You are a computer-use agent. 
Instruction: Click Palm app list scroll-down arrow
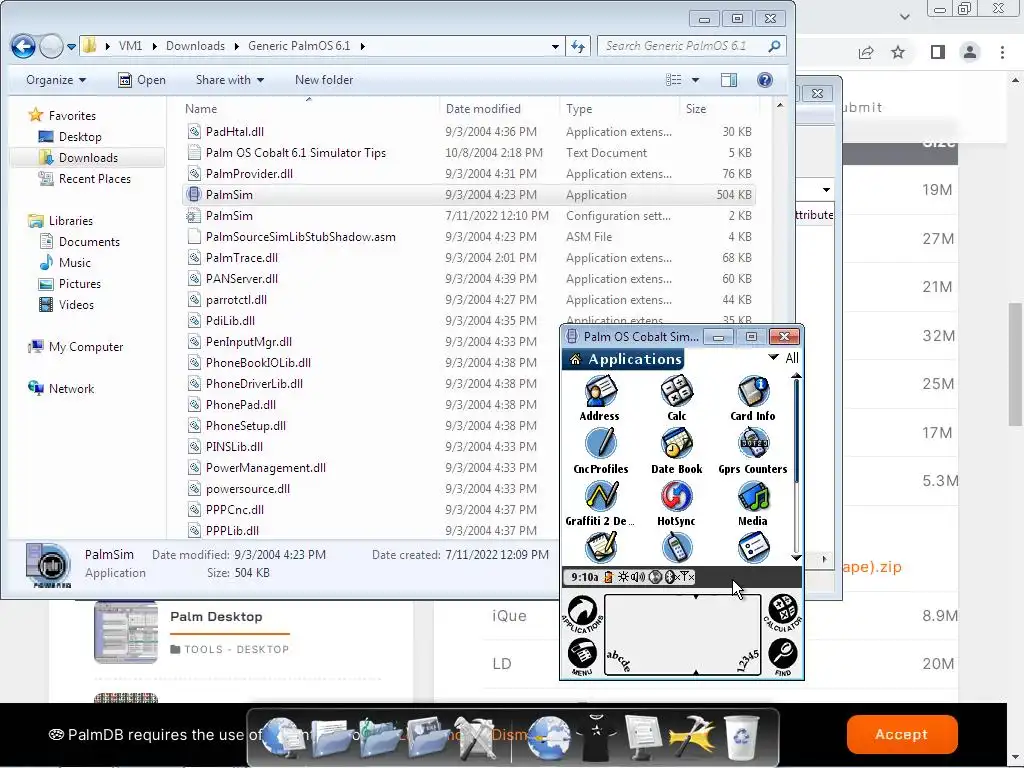[796, 558]
